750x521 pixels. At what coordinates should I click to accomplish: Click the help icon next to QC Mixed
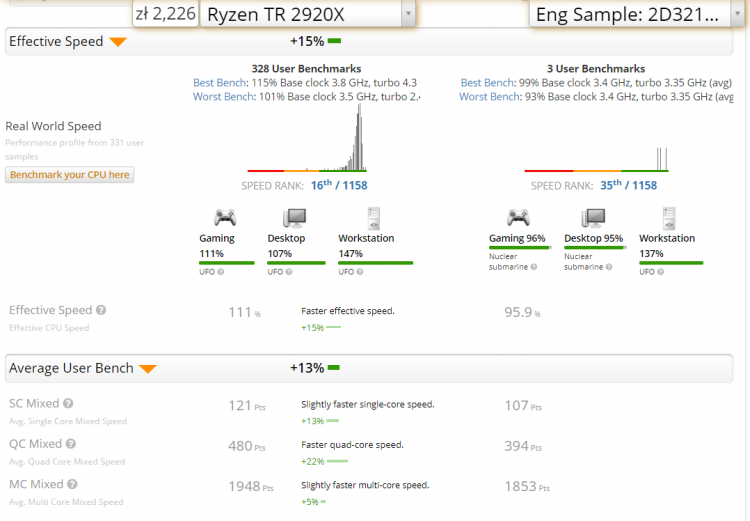[x=70, y=444]
